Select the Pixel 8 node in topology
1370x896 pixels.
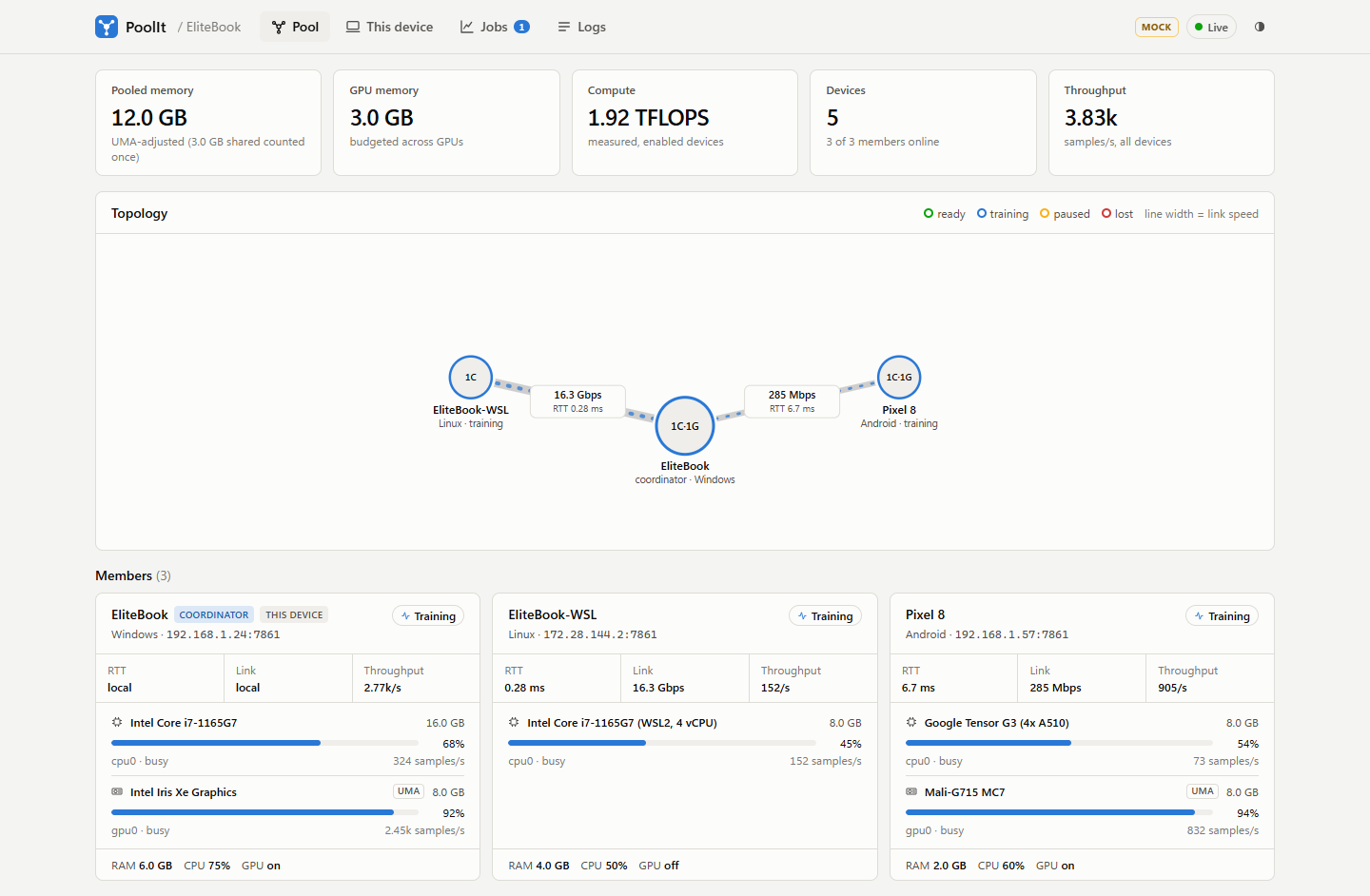pyautogui.click(x=899, y=378)
